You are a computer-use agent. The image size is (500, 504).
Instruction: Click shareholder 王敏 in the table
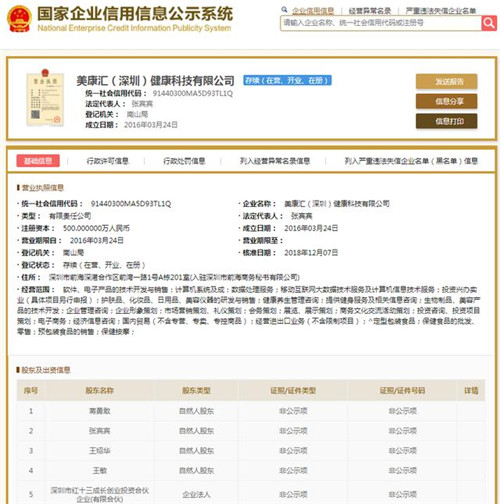99,471
